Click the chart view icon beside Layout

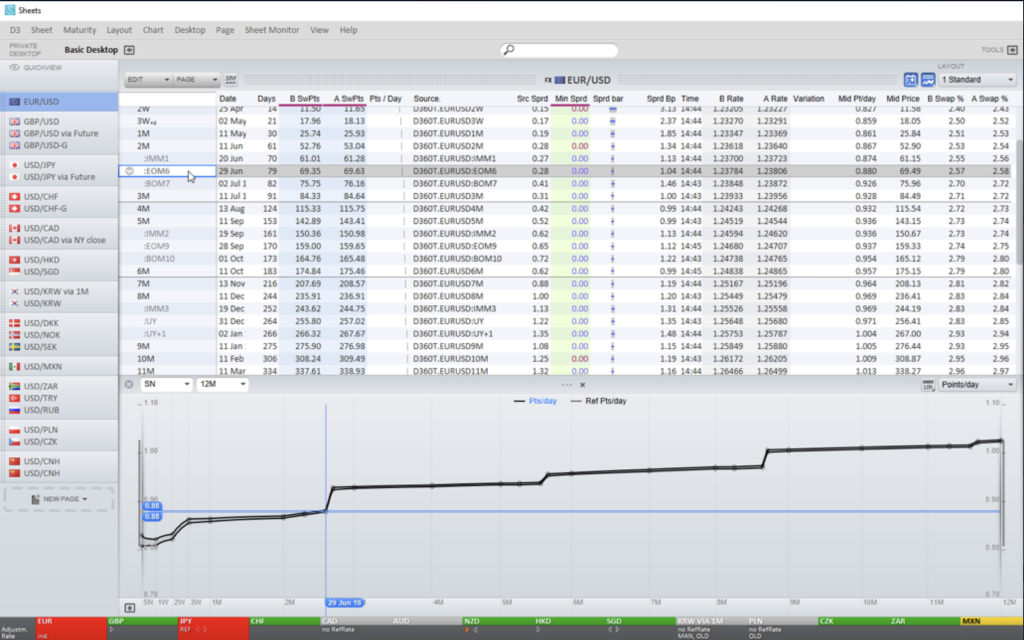pos(928,79)
